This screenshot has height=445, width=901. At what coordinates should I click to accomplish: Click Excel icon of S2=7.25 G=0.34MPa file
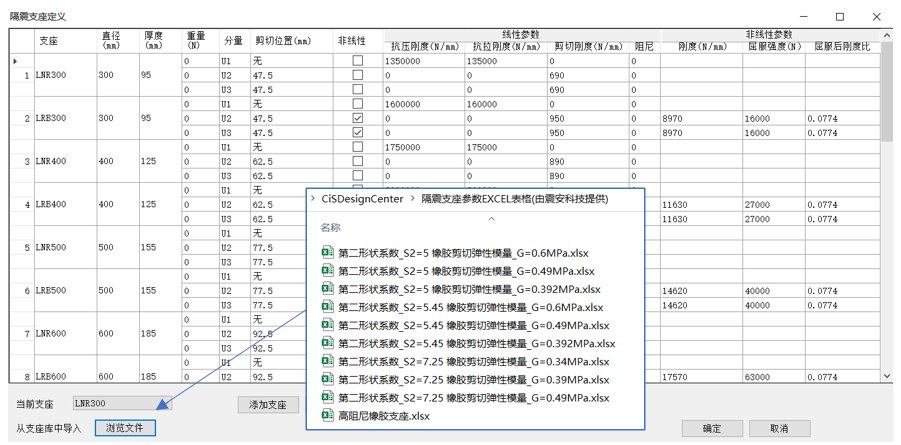click(x=327, y=361)
